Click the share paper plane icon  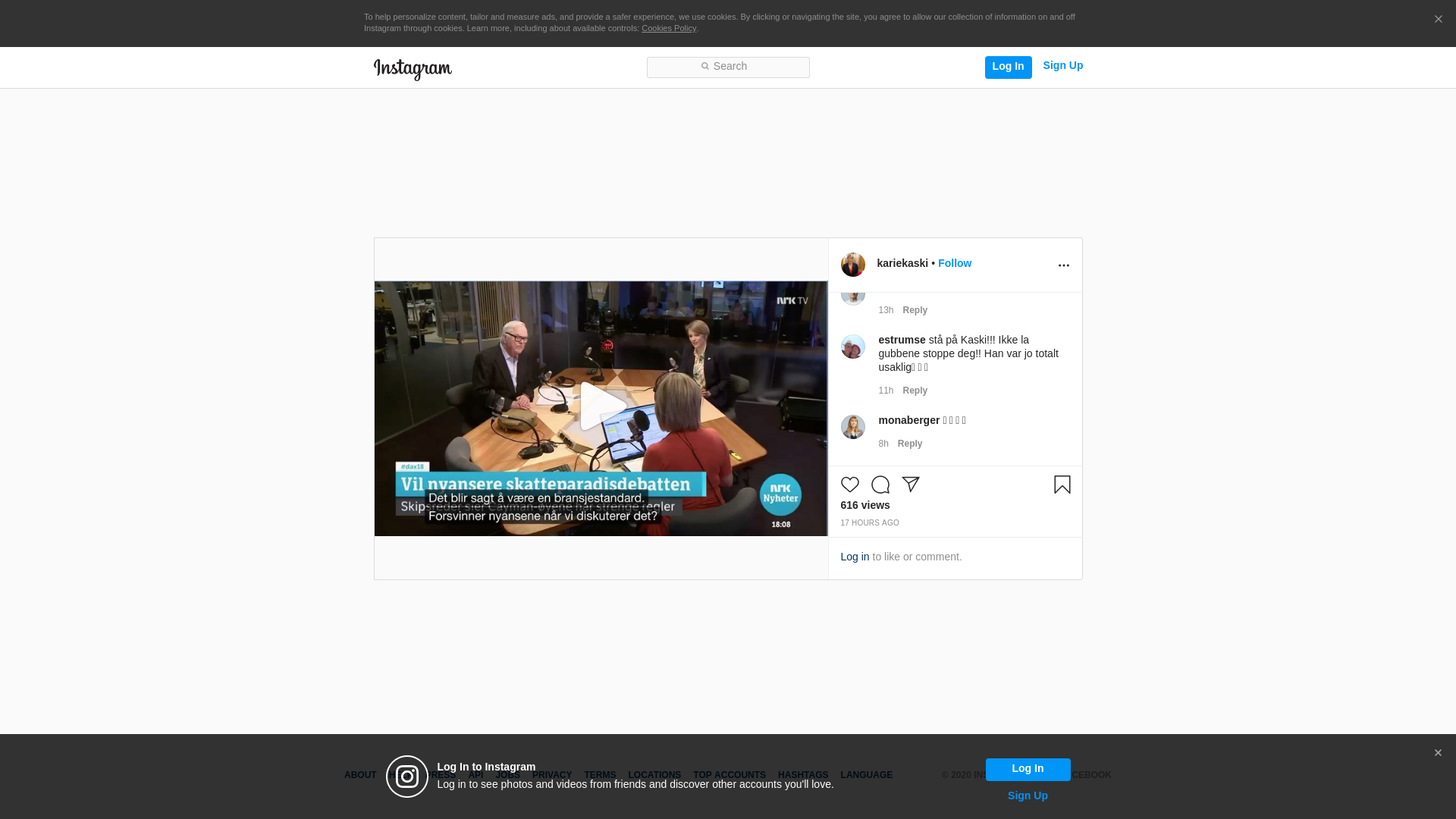910,485
